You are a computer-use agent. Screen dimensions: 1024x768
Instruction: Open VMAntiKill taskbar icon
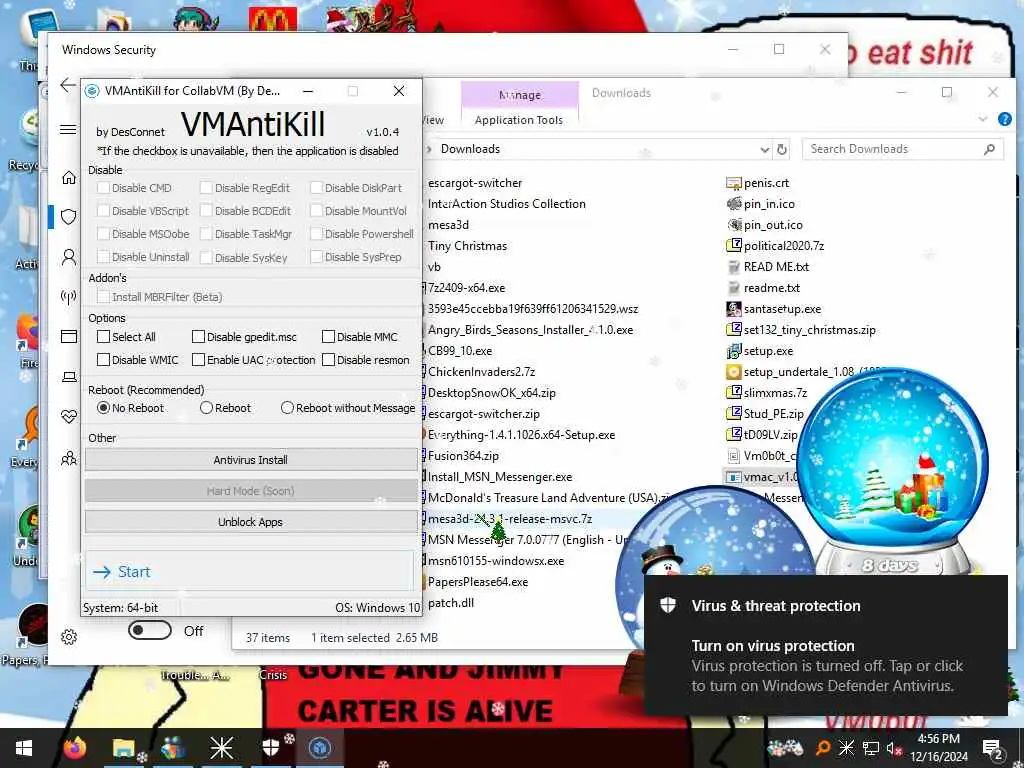coord(319,748)
